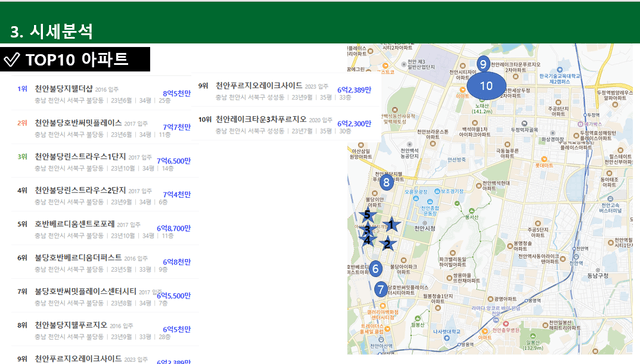Click the checkmark beside TOP10 아파트

coord(11,60)
